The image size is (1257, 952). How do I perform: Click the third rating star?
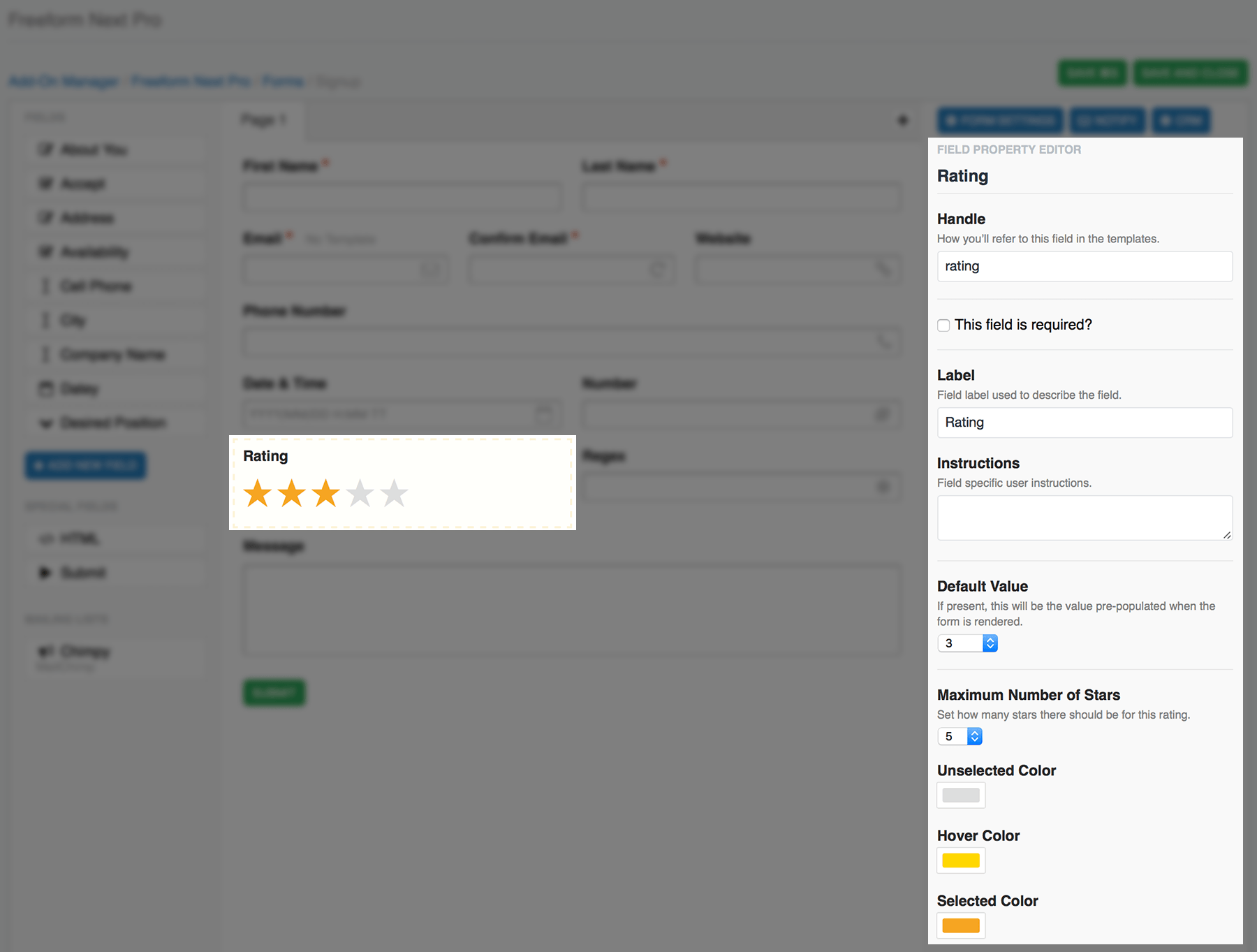[x=326, y=493]
